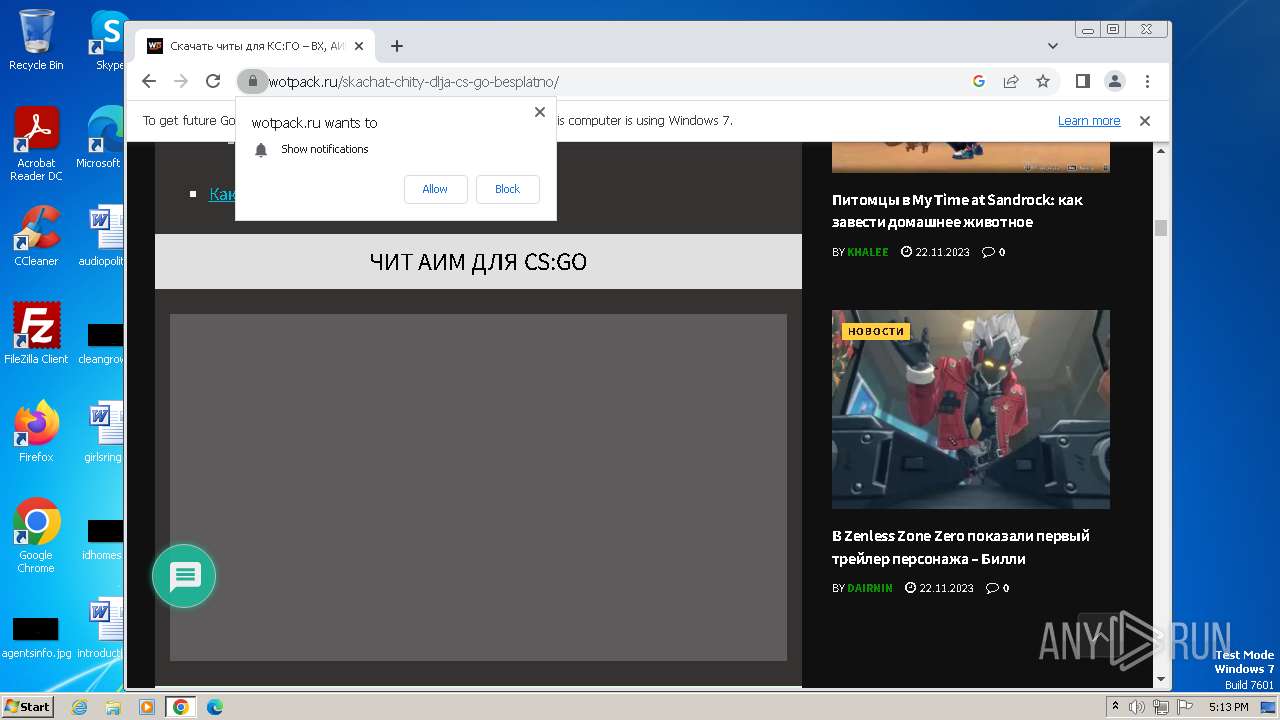Open author DAIRNIN's profile link

[870, 588]
